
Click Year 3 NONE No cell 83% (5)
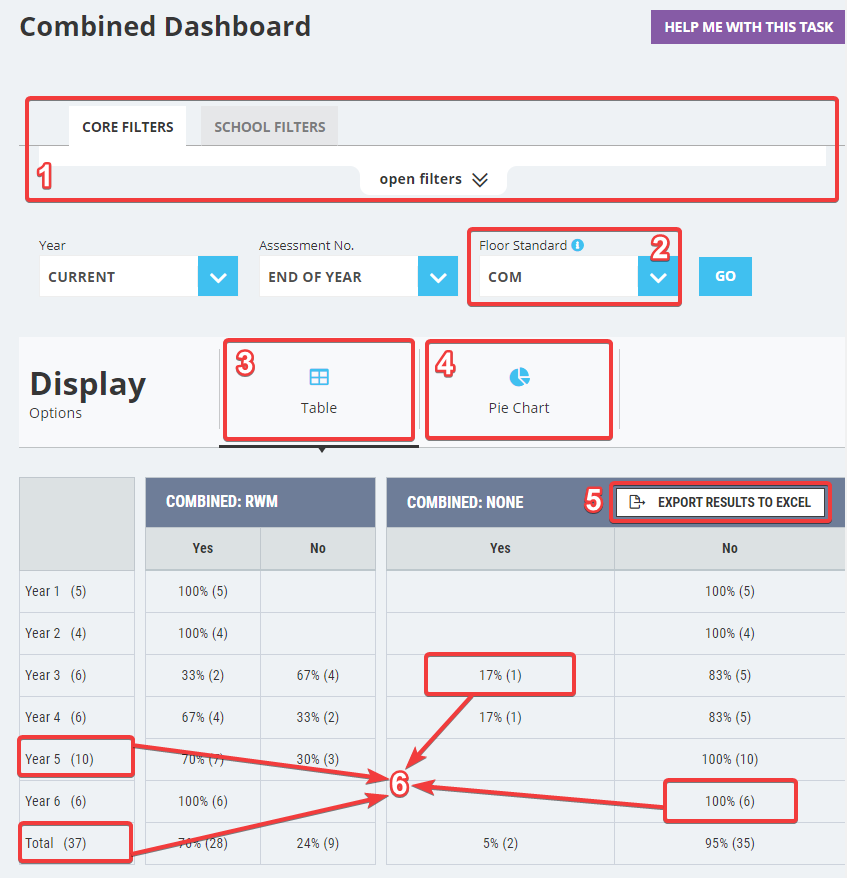tap(729, 675)
